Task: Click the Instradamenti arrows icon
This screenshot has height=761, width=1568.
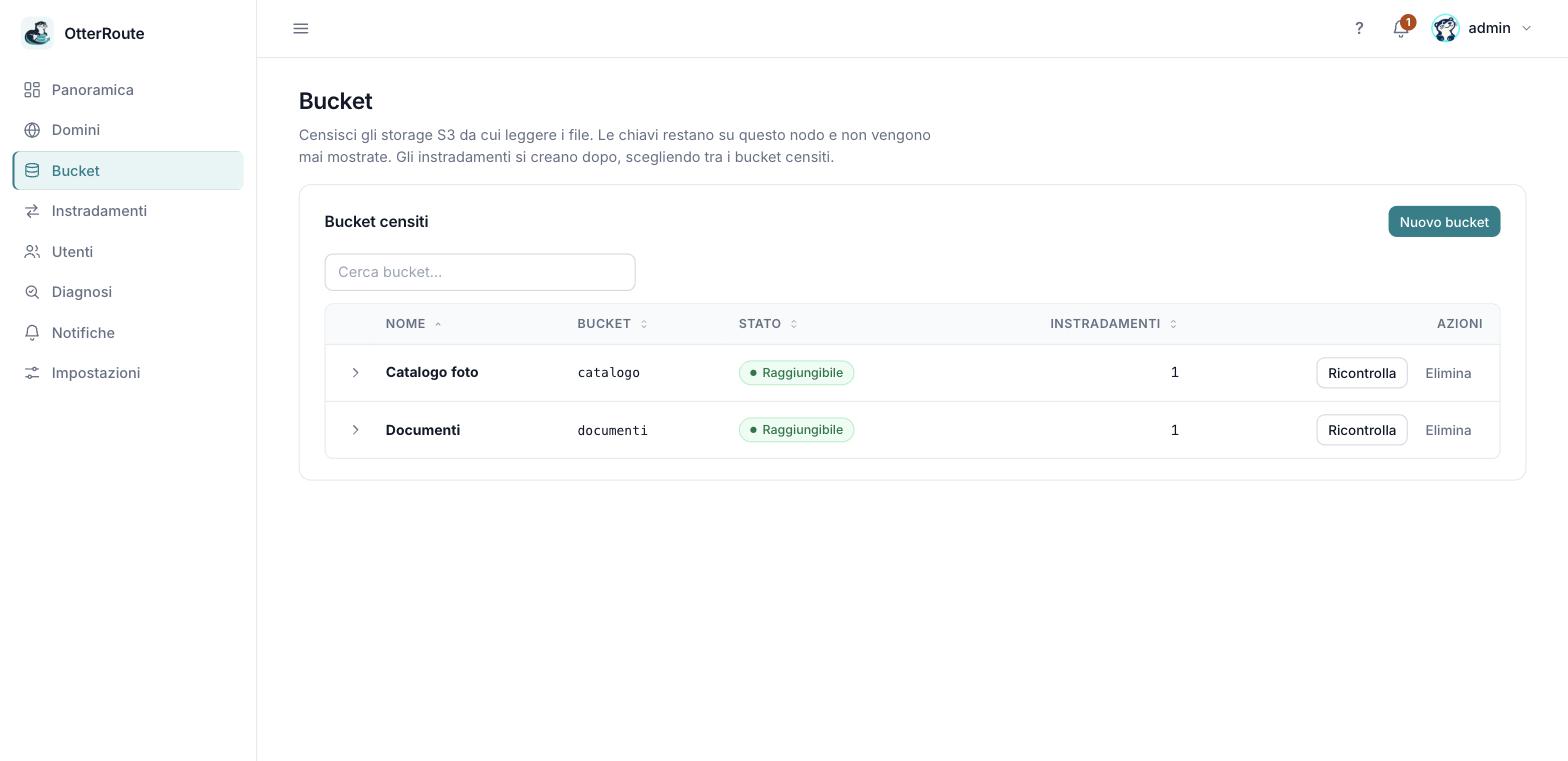Action: [x=32, y=211]
